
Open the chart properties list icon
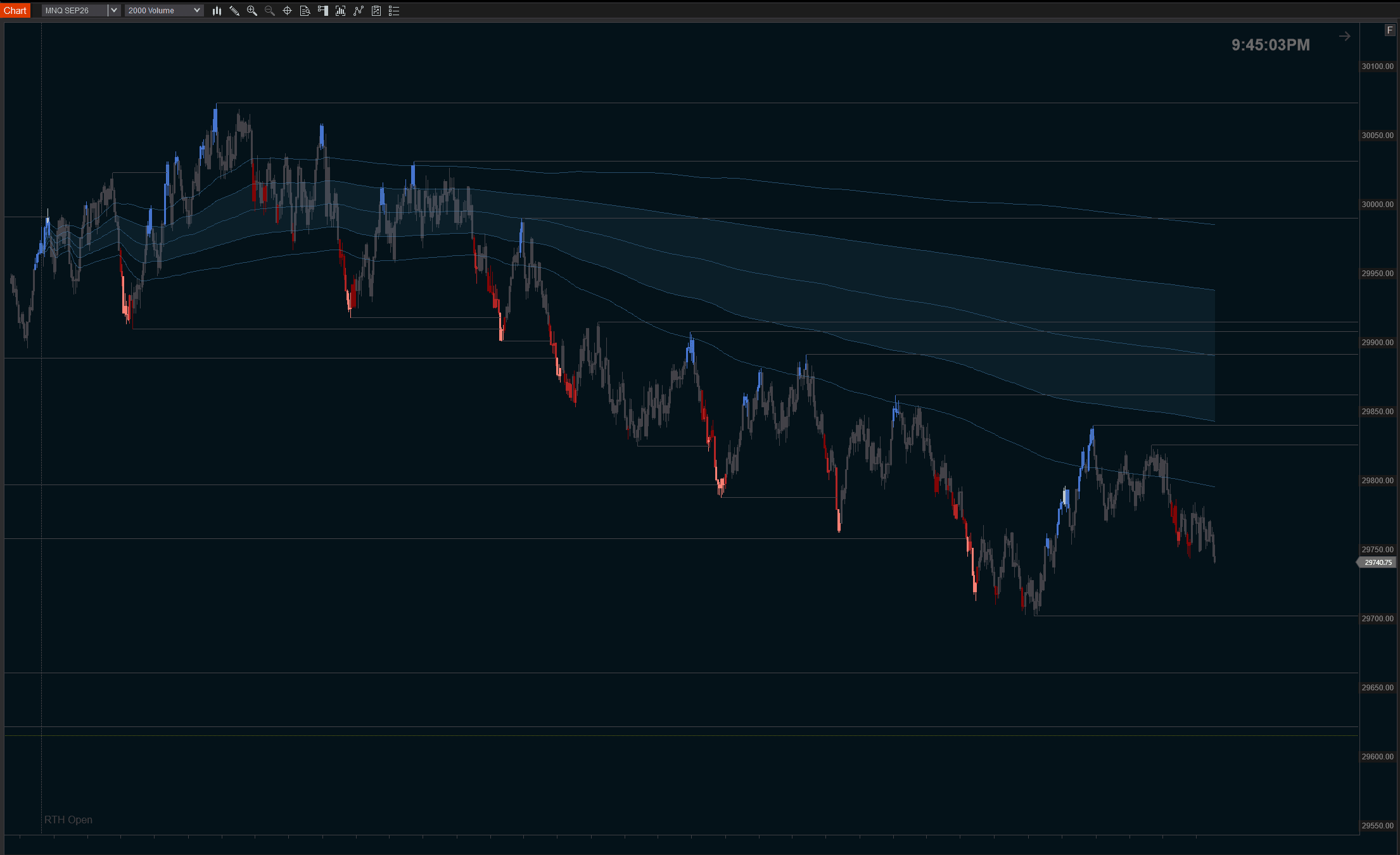click(x=394, y=11)
